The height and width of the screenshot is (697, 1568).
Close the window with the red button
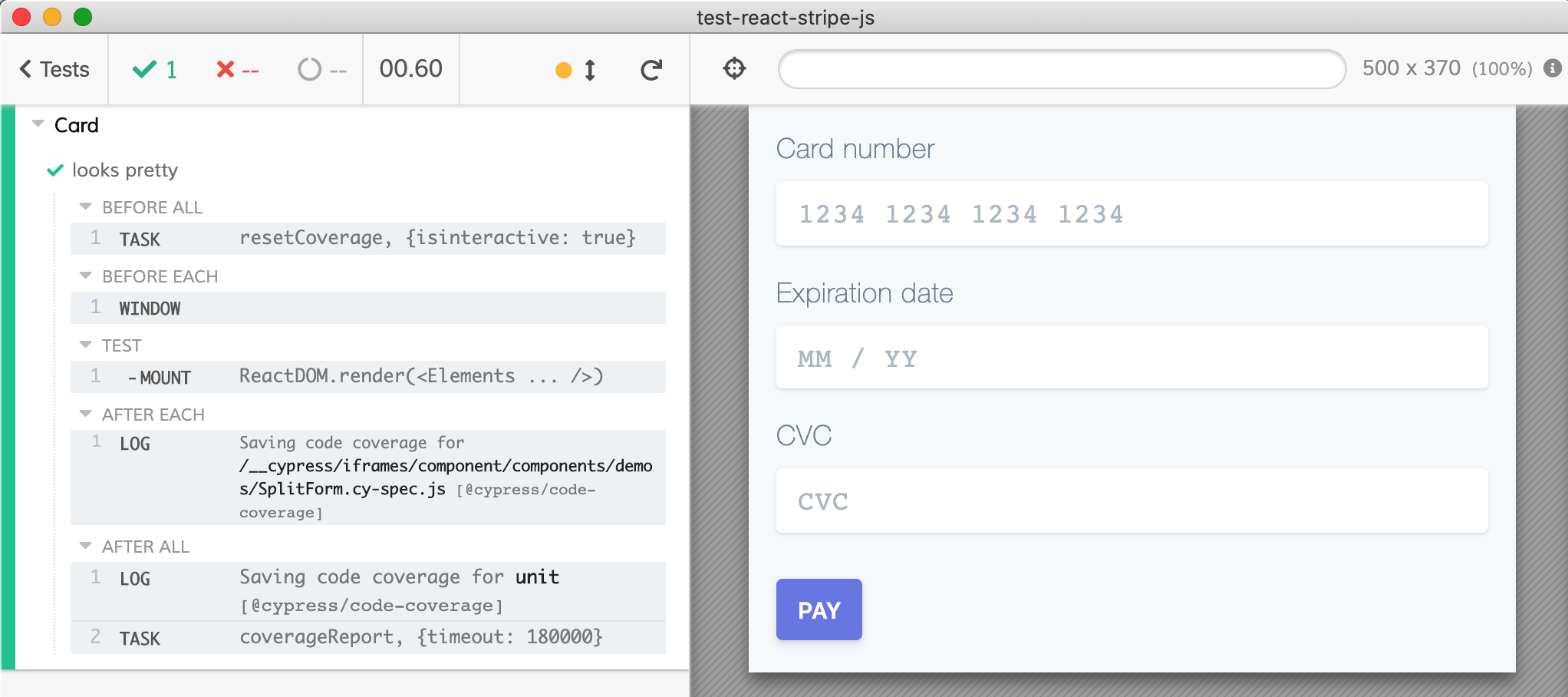click(21, 17)
